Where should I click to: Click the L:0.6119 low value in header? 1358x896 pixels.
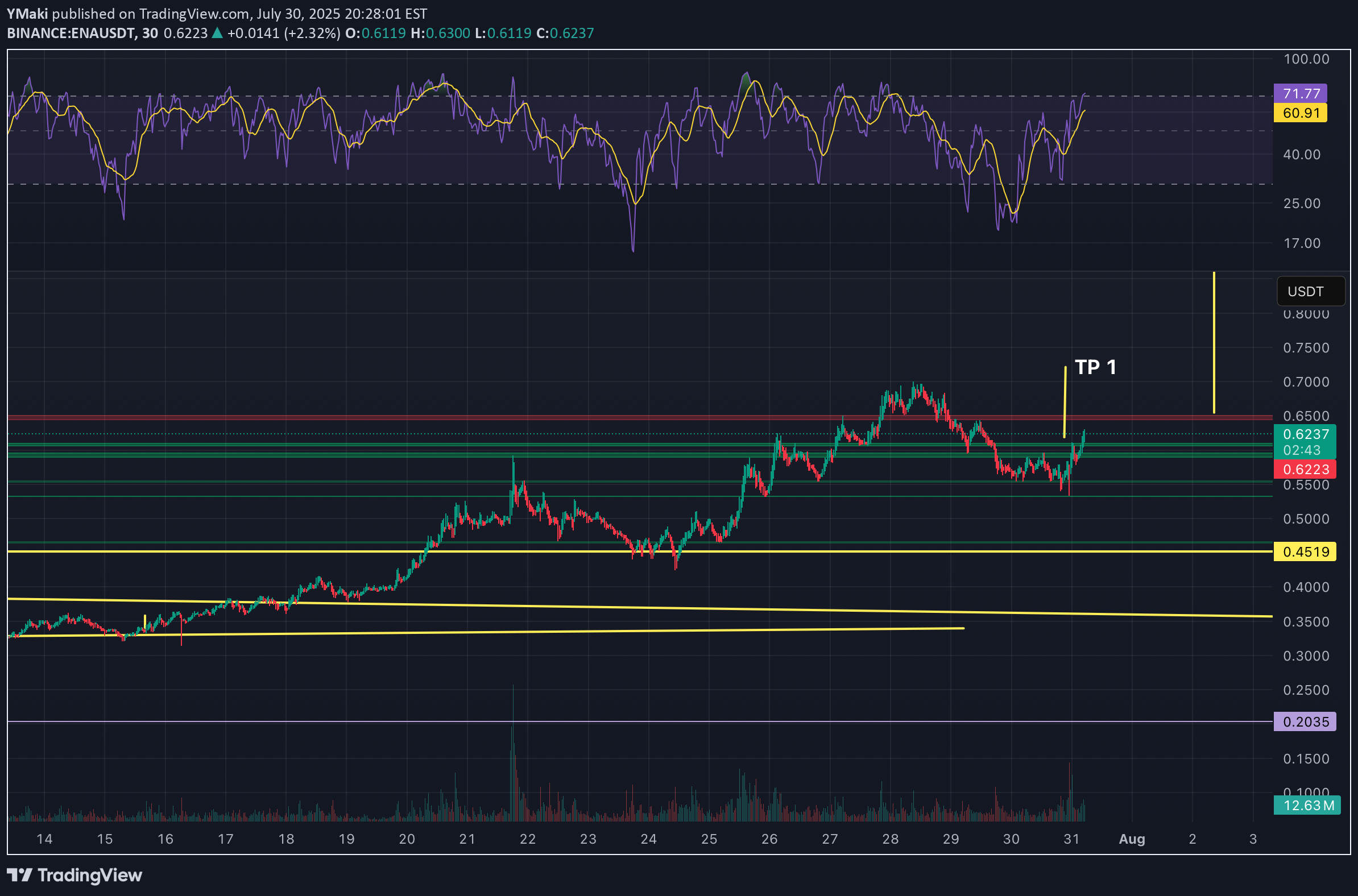(503, 33)
